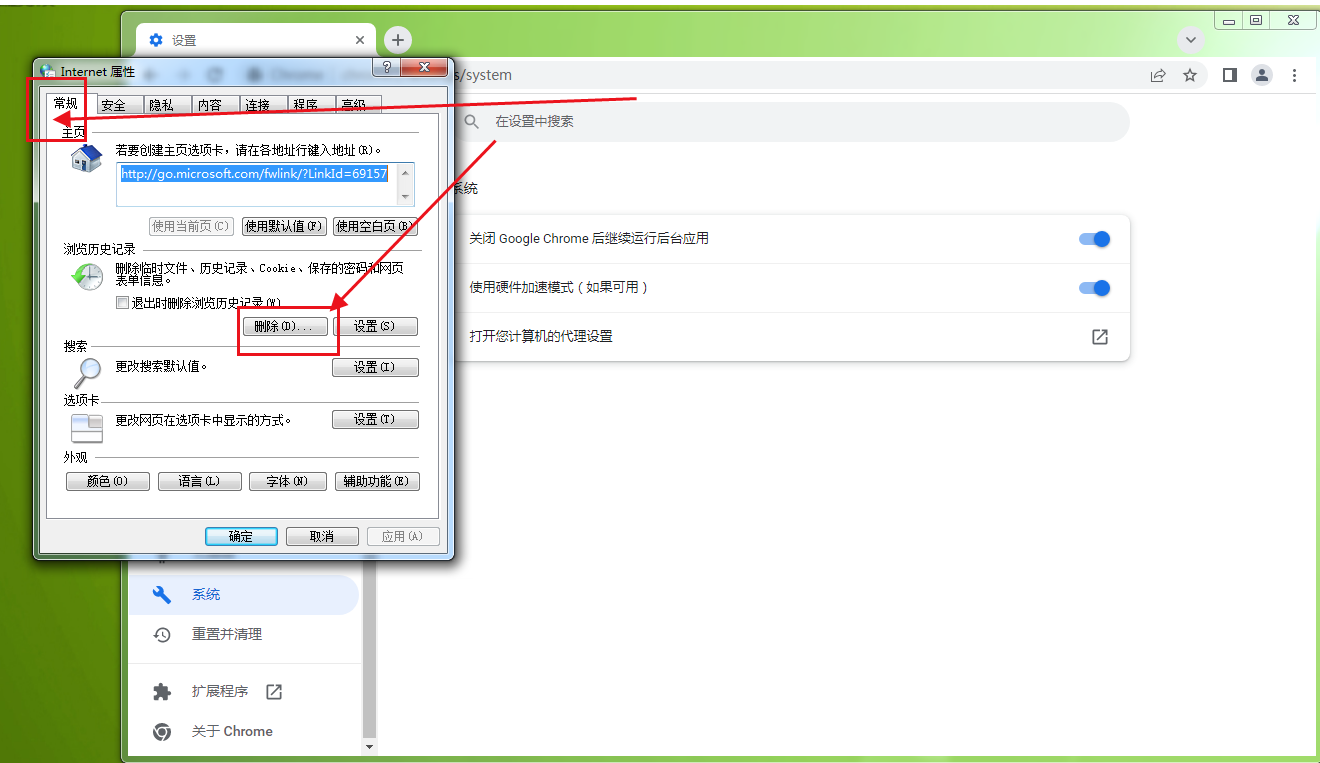Click 辅助功能(E) button

(x=377, y=482)
